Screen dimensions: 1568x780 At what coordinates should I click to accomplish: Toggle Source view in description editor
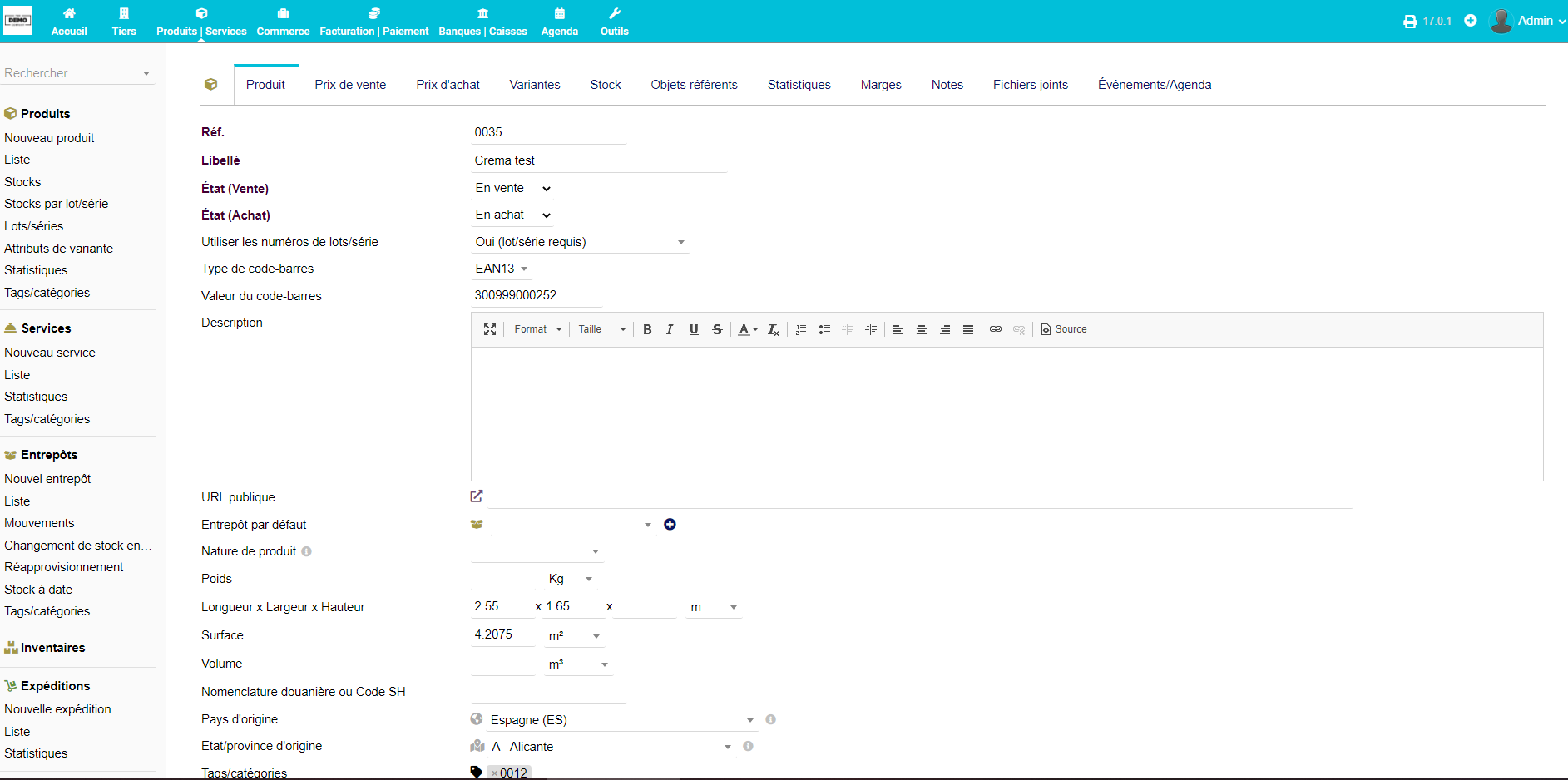coord(1064,329)
